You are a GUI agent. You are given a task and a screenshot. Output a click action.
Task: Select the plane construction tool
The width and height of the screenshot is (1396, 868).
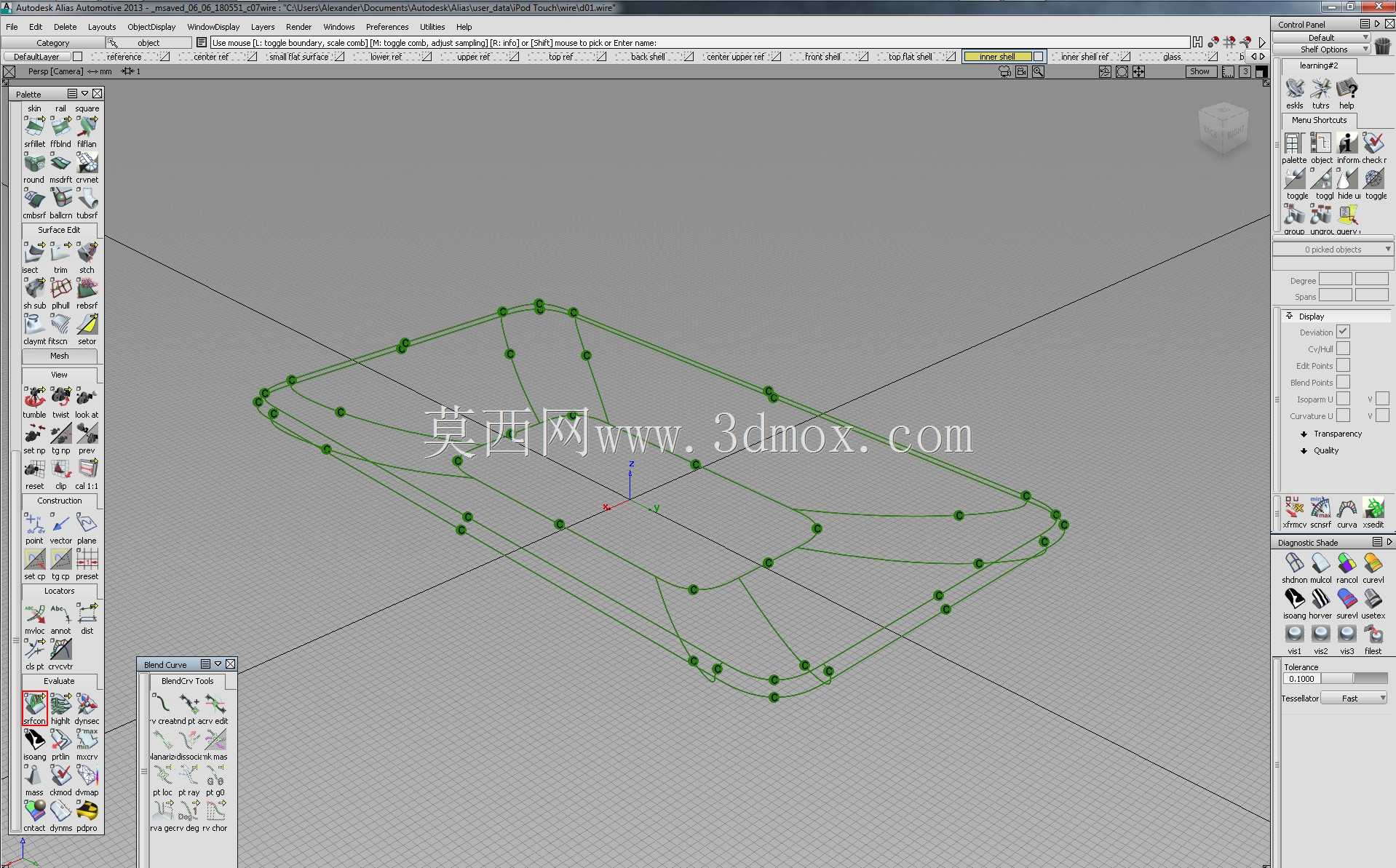point(87,523)
